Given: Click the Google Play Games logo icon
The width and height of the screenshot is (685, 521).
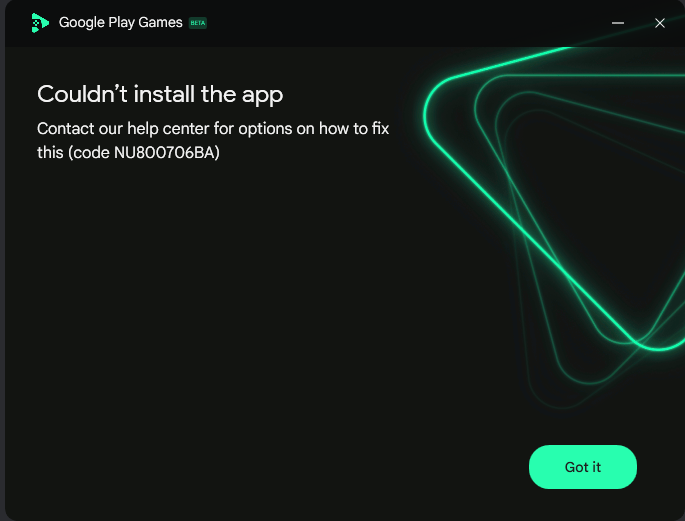Looking at the screenshot, I should pos(40,23).
